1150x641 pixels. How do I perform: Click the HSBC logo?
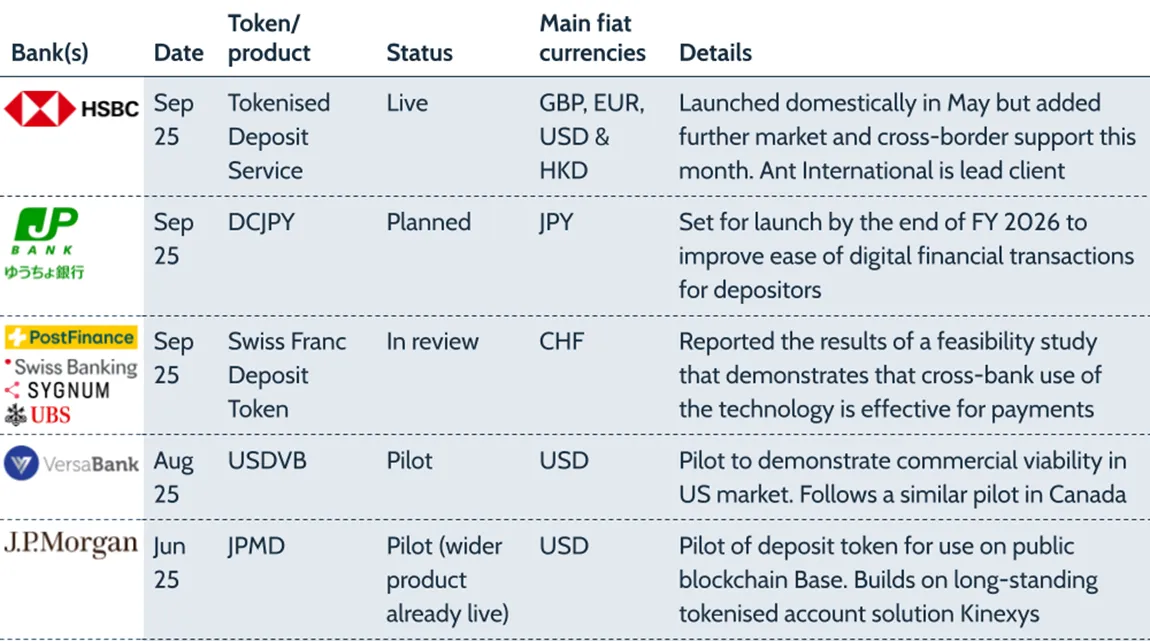[x=71, y=109]
